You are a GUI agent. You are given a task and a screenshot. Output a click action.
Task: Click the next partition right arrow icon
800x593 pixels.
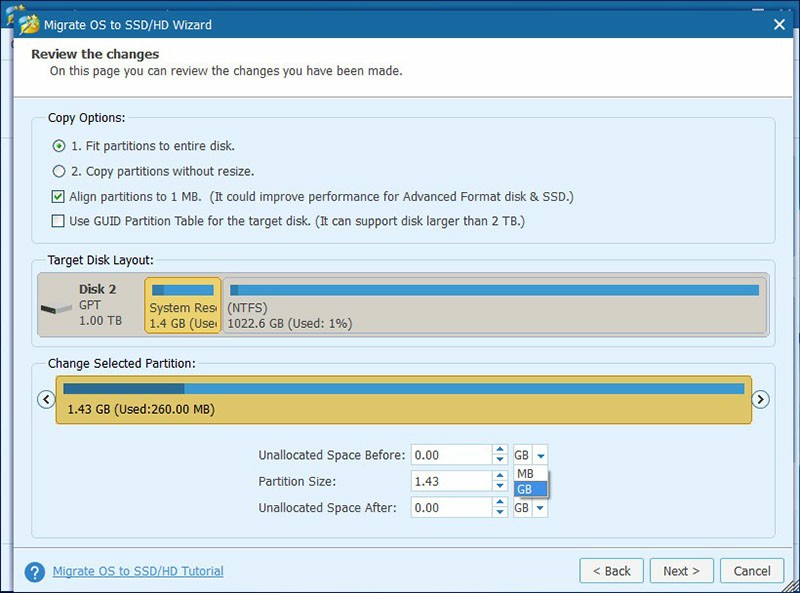pos(760,399)
